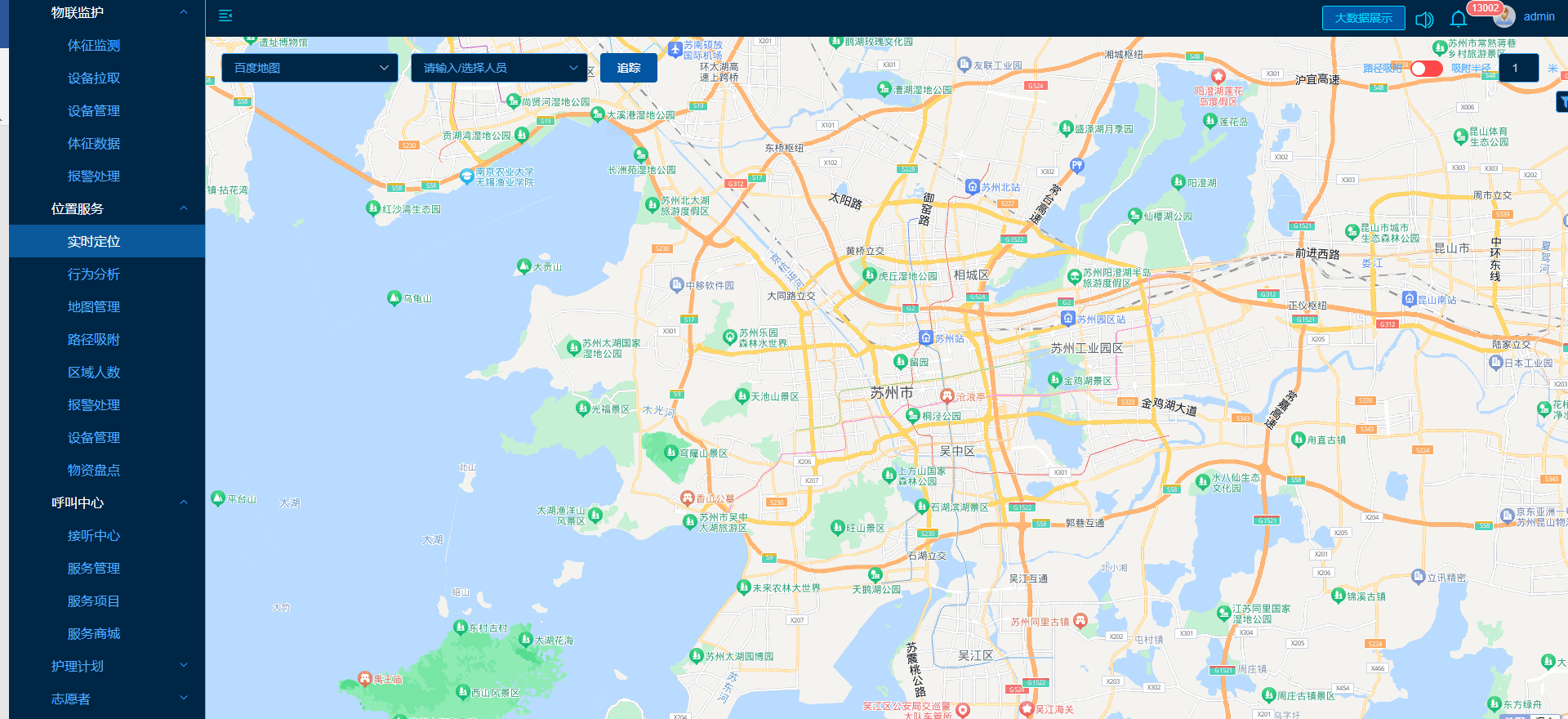This screenshot has height=719, width=1568.
Task: Collapse the sidebar with the hamburger icon
Action: [225, 16]
